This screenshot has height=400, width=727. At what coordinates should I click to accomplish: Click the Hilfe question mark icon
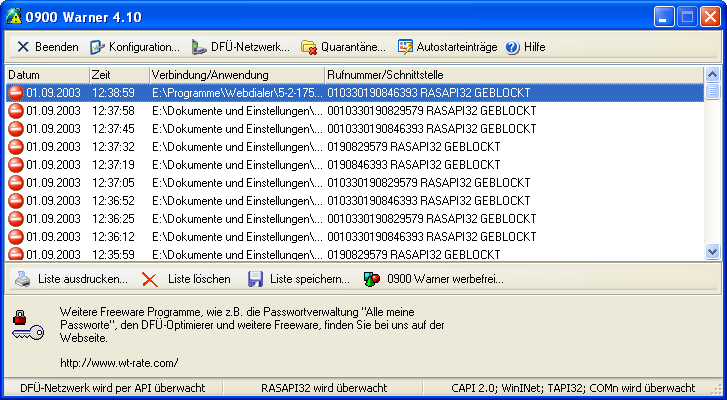pyautogui.click(x=512, y=47)
